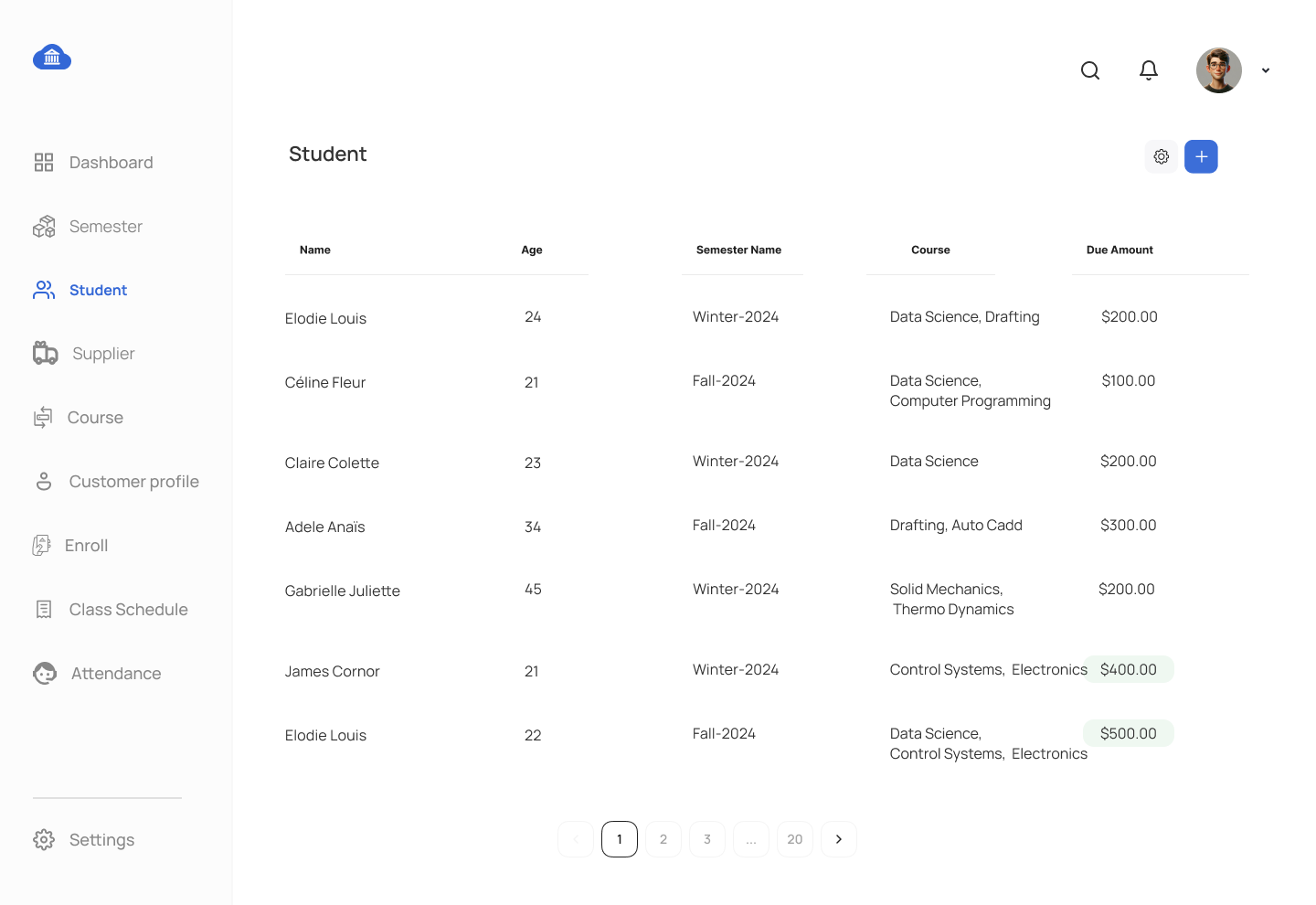Sort by the Name column header

[315, 250]
